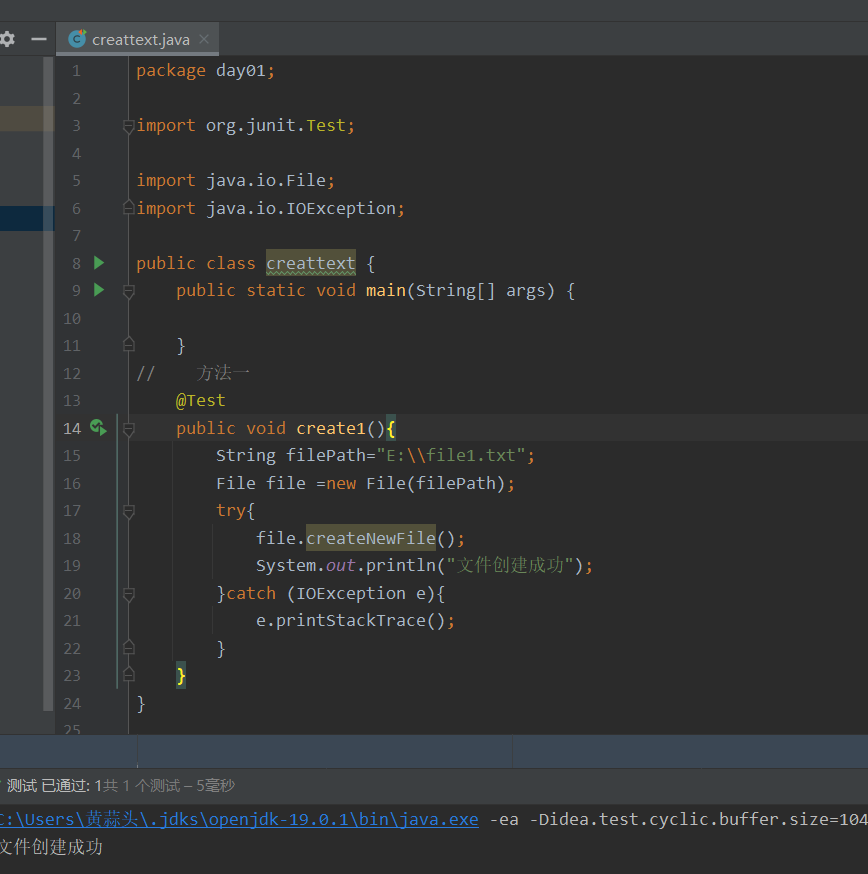This screenshot has width=868, height=874.
Task: Run main method using line 9 gutter arrow
Action: [99, 290]
